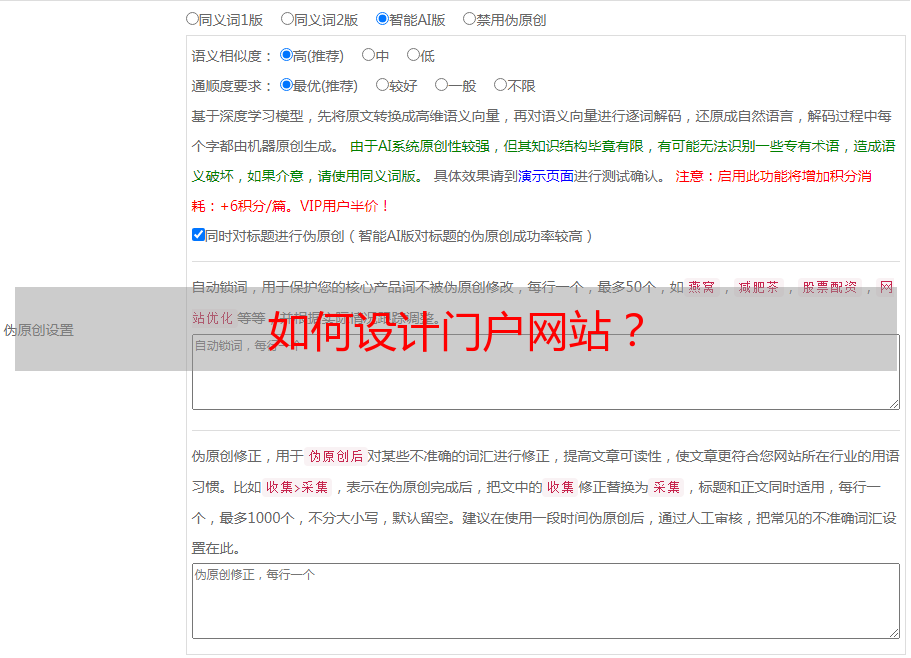Screen dimensions: 911x658
Task: Select the 禁用伪原创 radio option
Action: [469, 19]
